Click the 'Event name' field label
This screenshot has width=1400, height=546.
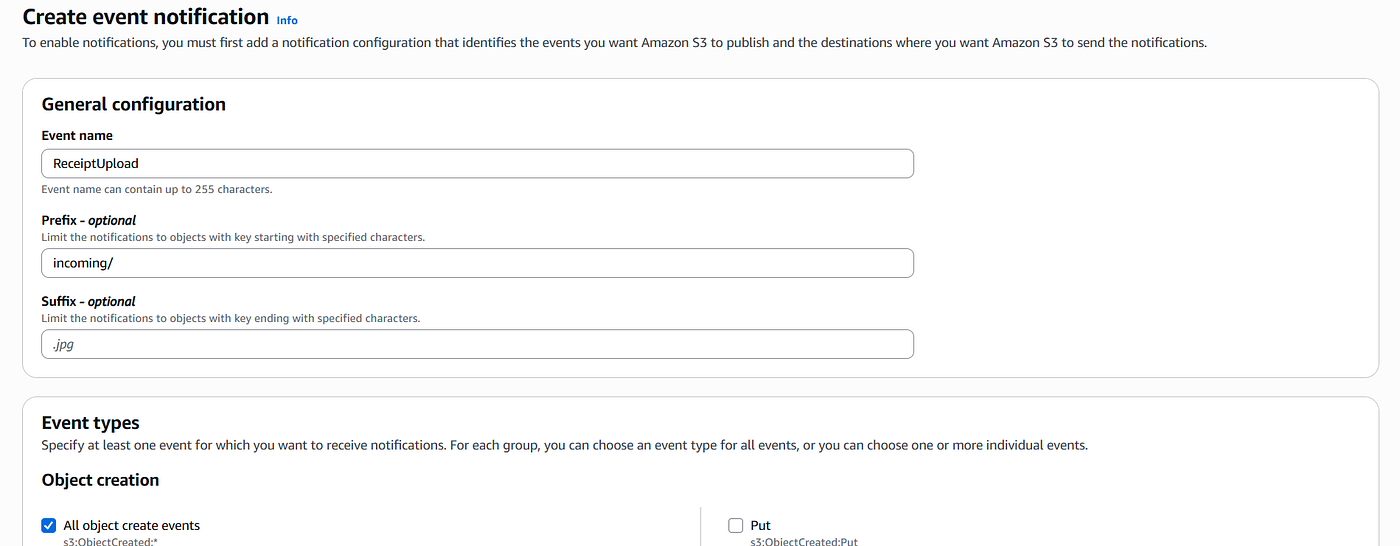tap(77, 135)
